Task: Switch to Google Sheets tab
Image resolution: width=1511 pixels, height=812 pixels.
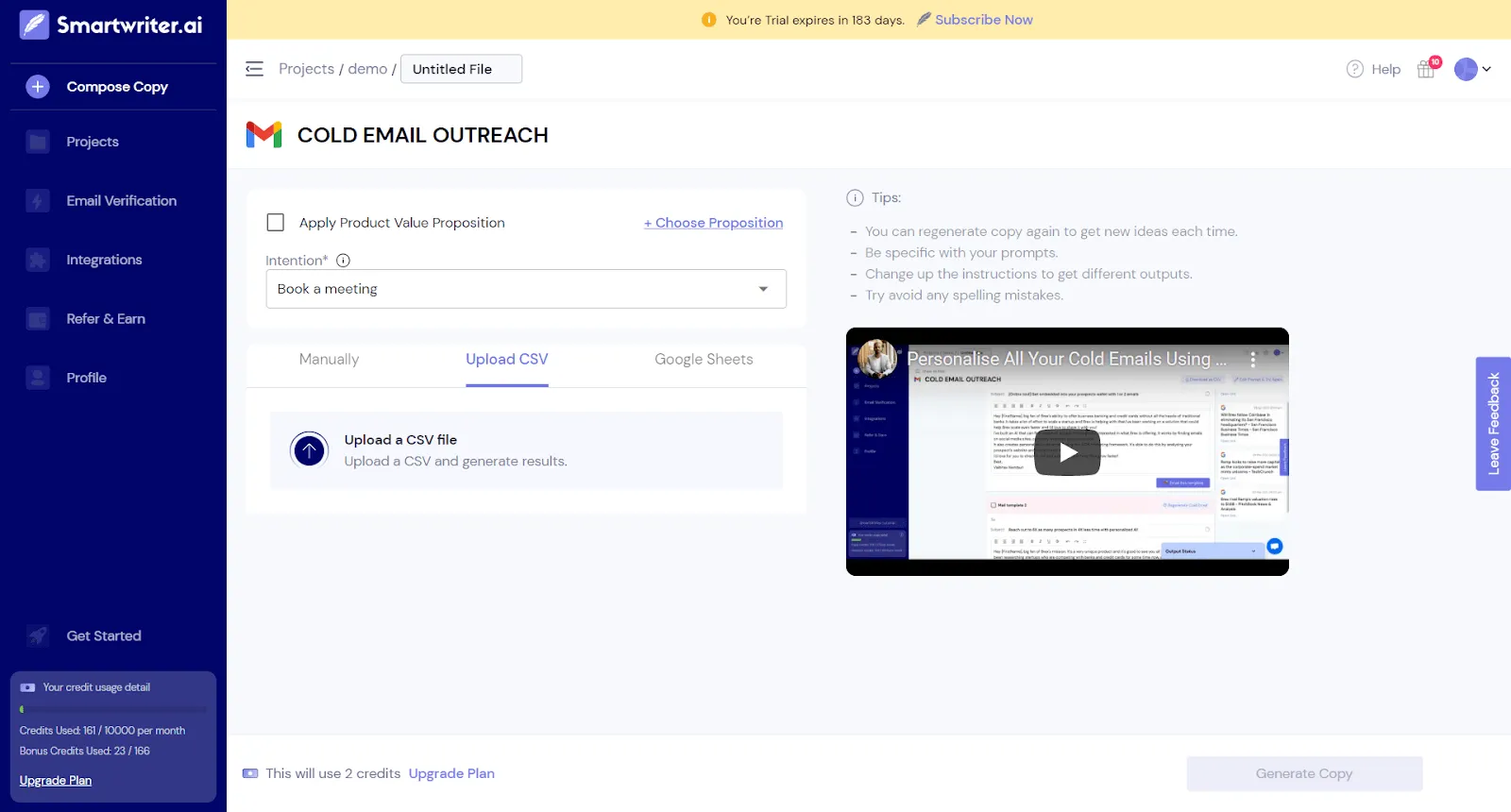Action: click(x=704, y=360)
